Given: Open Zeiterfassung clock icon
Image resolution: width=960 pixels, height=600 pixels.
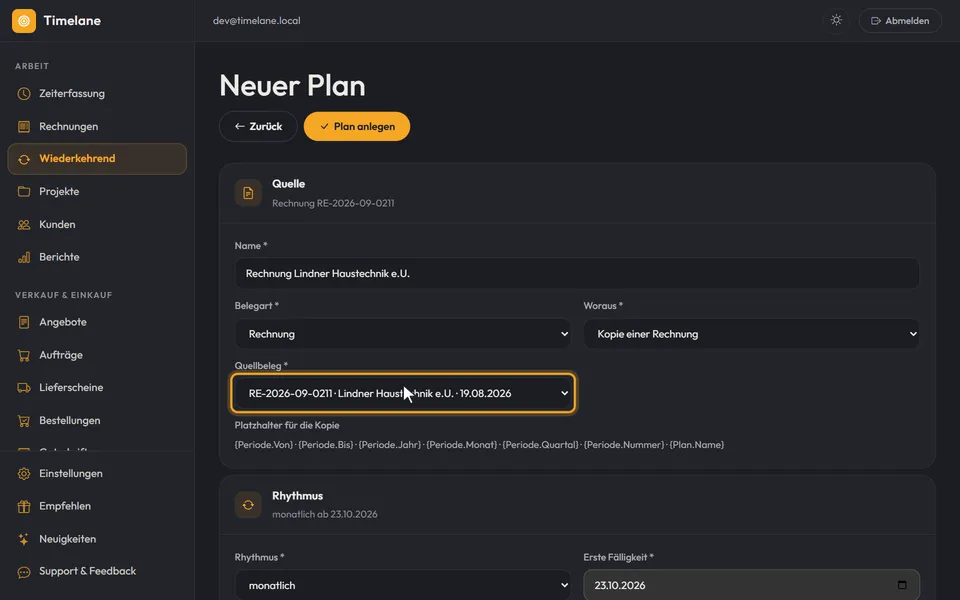Looking at the screenshot, I should 24,94.
